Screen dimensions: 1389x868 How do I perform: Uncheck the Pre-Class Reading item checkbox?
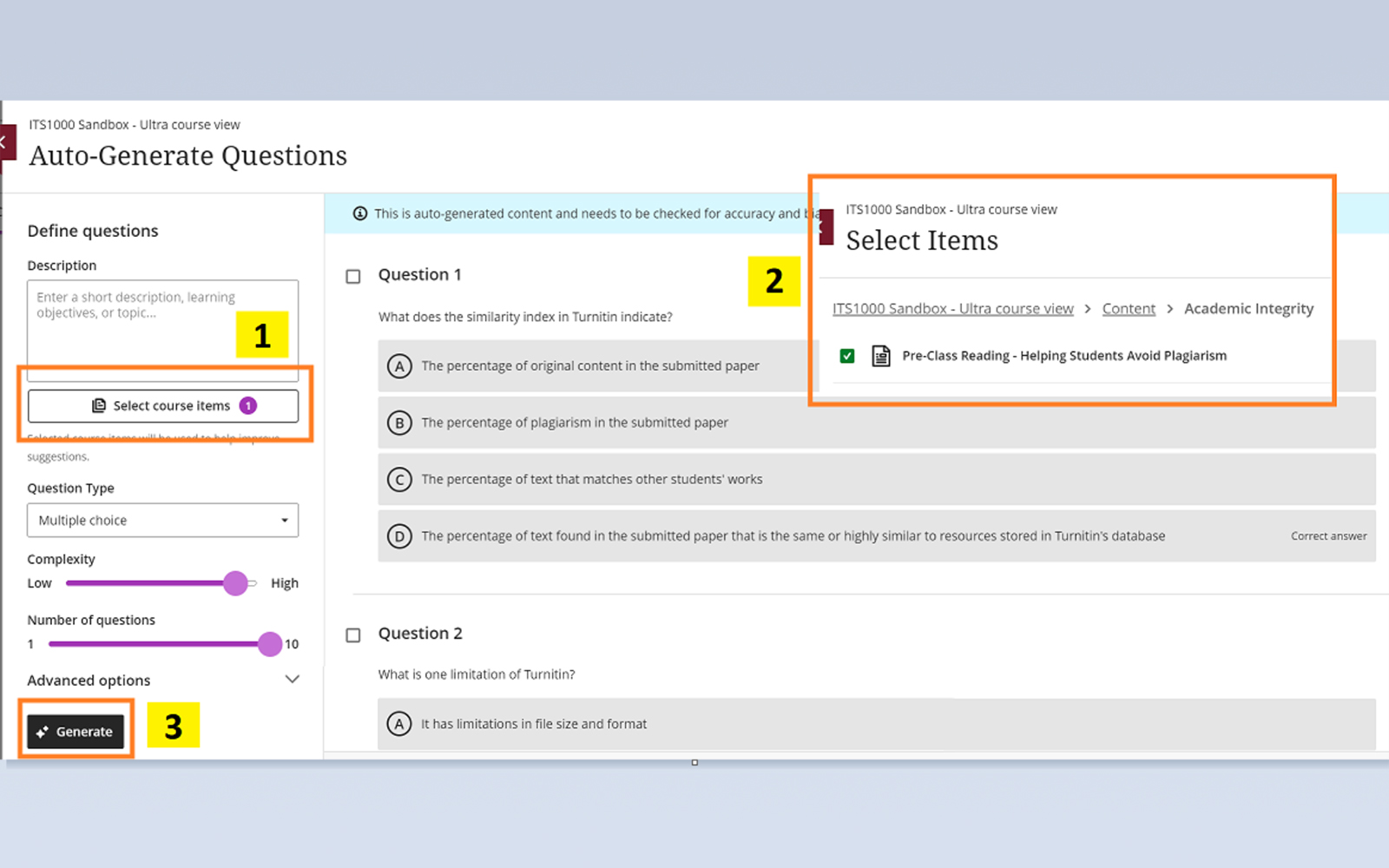(847, 356)
